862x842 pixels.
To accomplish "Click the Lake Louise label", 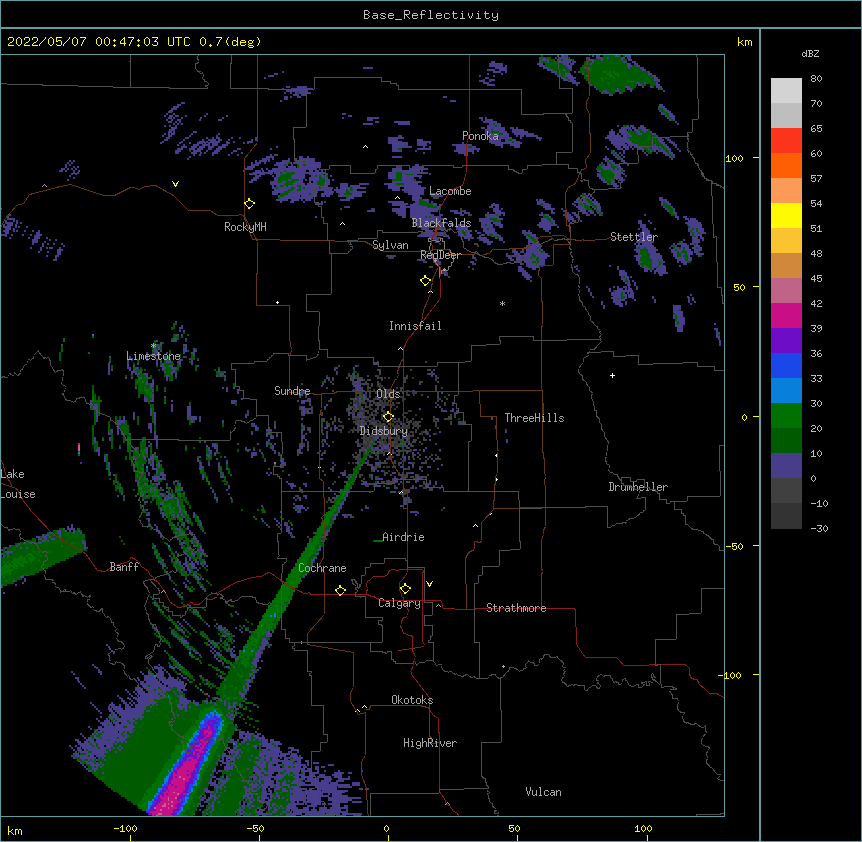I will point(18,484).
